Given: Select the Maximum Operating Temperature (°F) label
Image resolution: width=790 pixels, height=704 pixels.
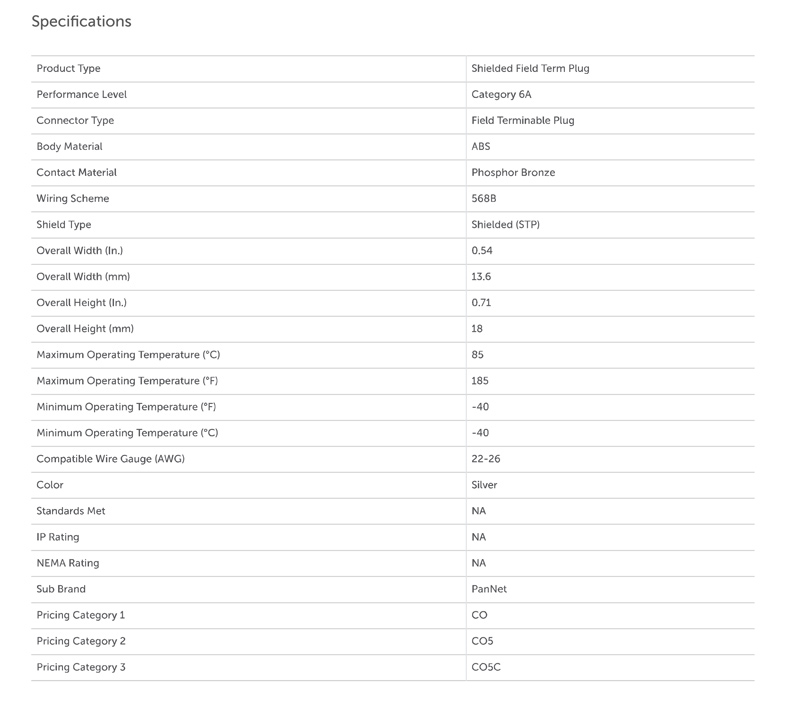Looking at the screenshot, I should pyautogui.click(x=127, y=381).
